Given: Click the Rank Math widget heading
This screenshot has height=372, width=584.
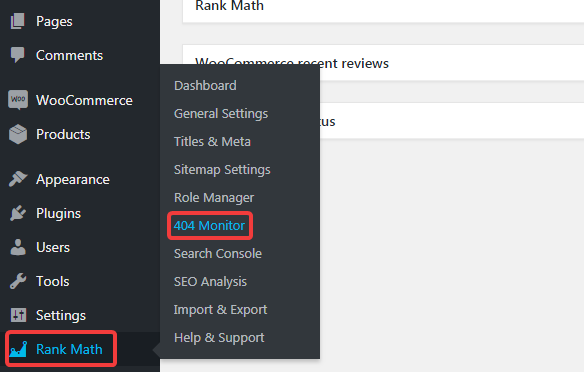Looking at the screenshot, I should tap(229, 6).
